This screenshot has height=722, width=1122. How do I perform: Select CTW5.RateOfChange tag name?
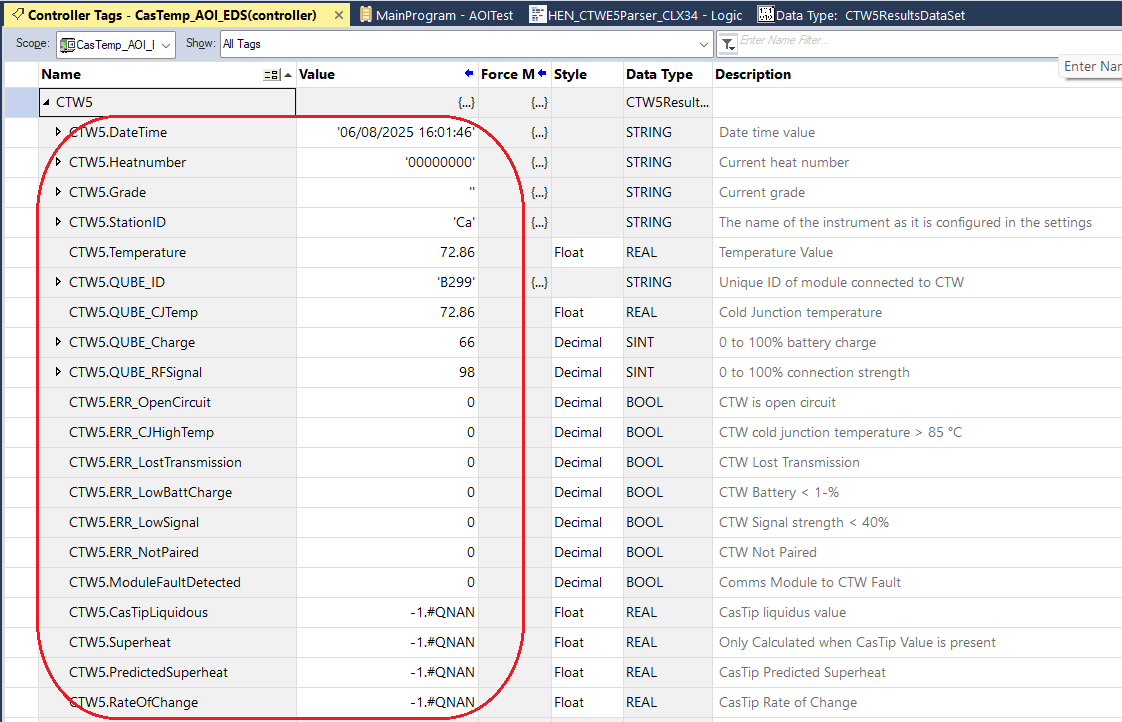point(133,703)
